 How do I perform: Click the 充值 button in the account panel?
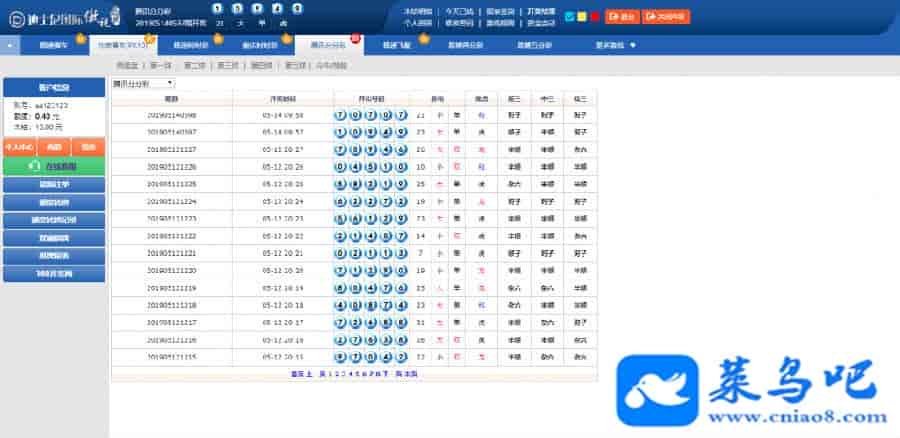coord(54,146)
